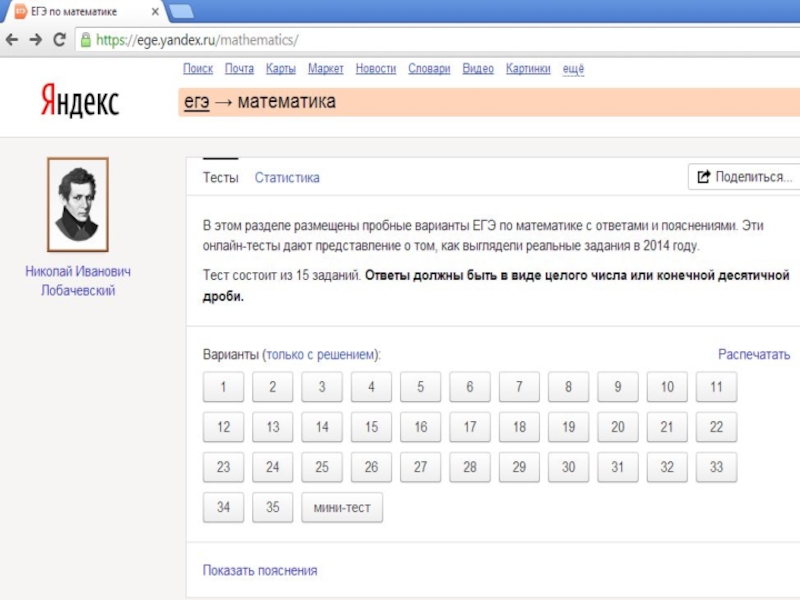Start the мини-тест

tap(342, 507)
